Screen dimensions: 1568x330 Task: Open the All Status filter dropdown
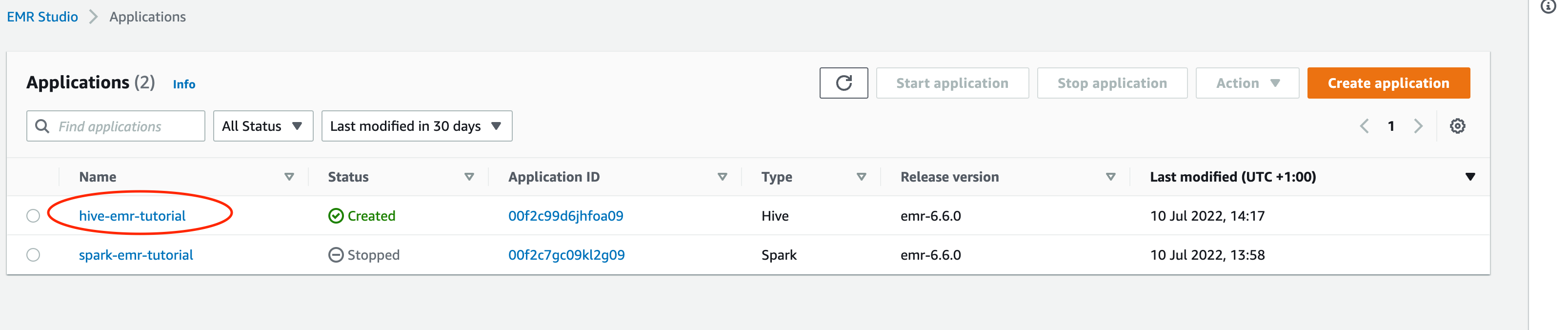[263, 126]
